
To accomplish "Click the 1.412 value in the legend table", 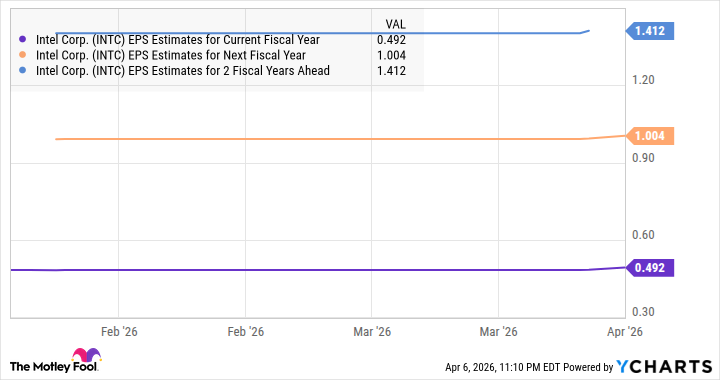I will [391, 71].
